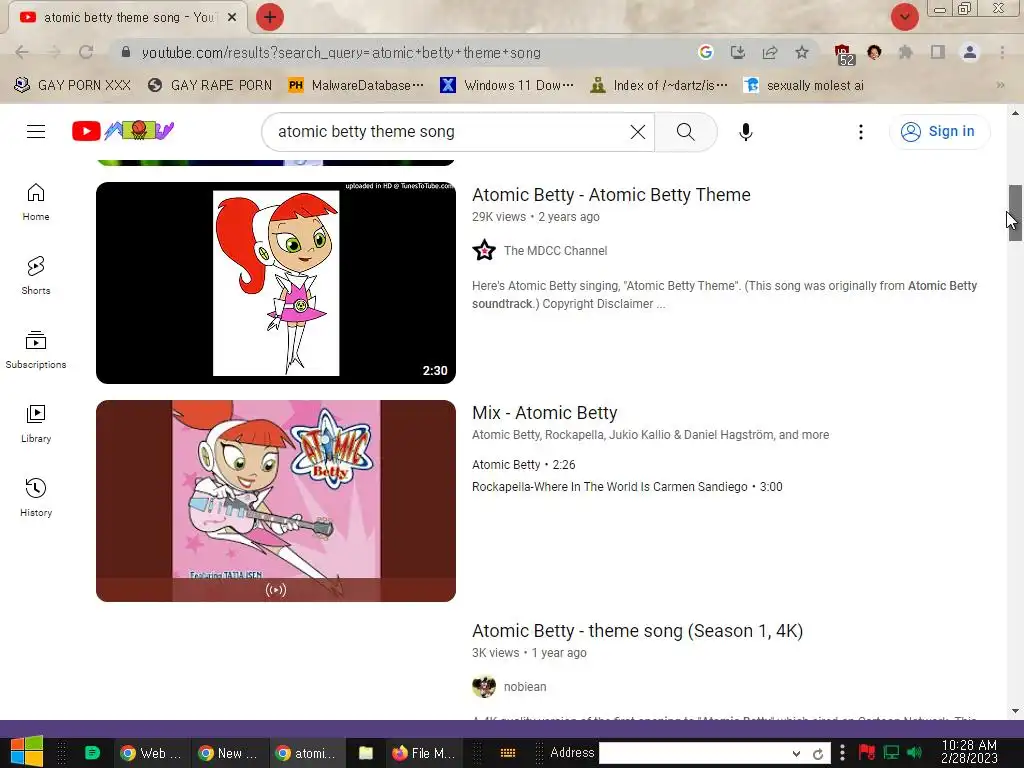The image size is (1024, 768).
Task: Open the Mix - Atomic Betty playlist title
Action: point(545,413)
